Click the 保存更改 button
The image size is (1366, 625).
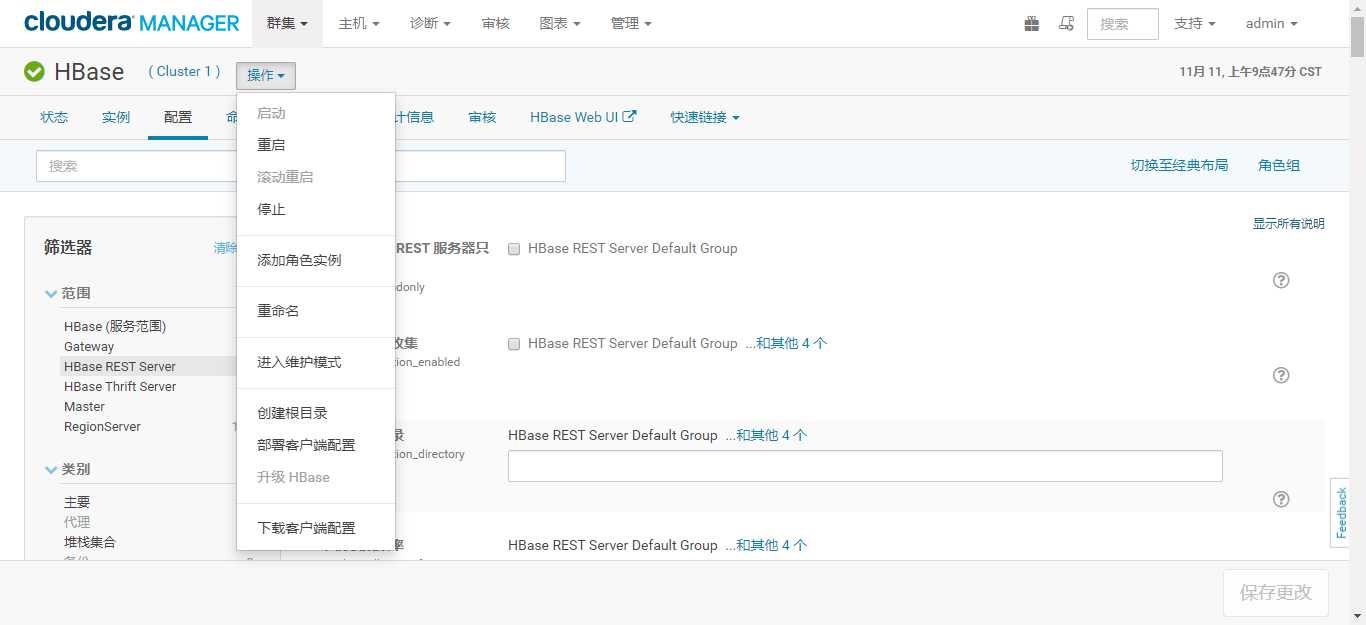pyautogui.click(x=1275, y=593)
